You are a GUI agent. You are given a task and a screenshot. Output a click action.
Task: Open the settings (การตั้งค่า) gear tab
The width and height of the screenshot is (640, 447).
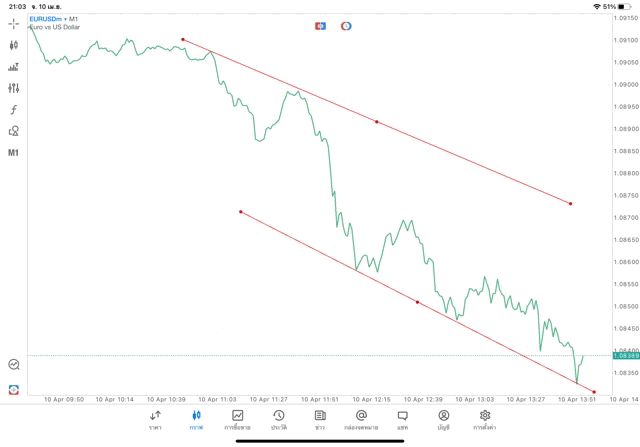(485, 419)
